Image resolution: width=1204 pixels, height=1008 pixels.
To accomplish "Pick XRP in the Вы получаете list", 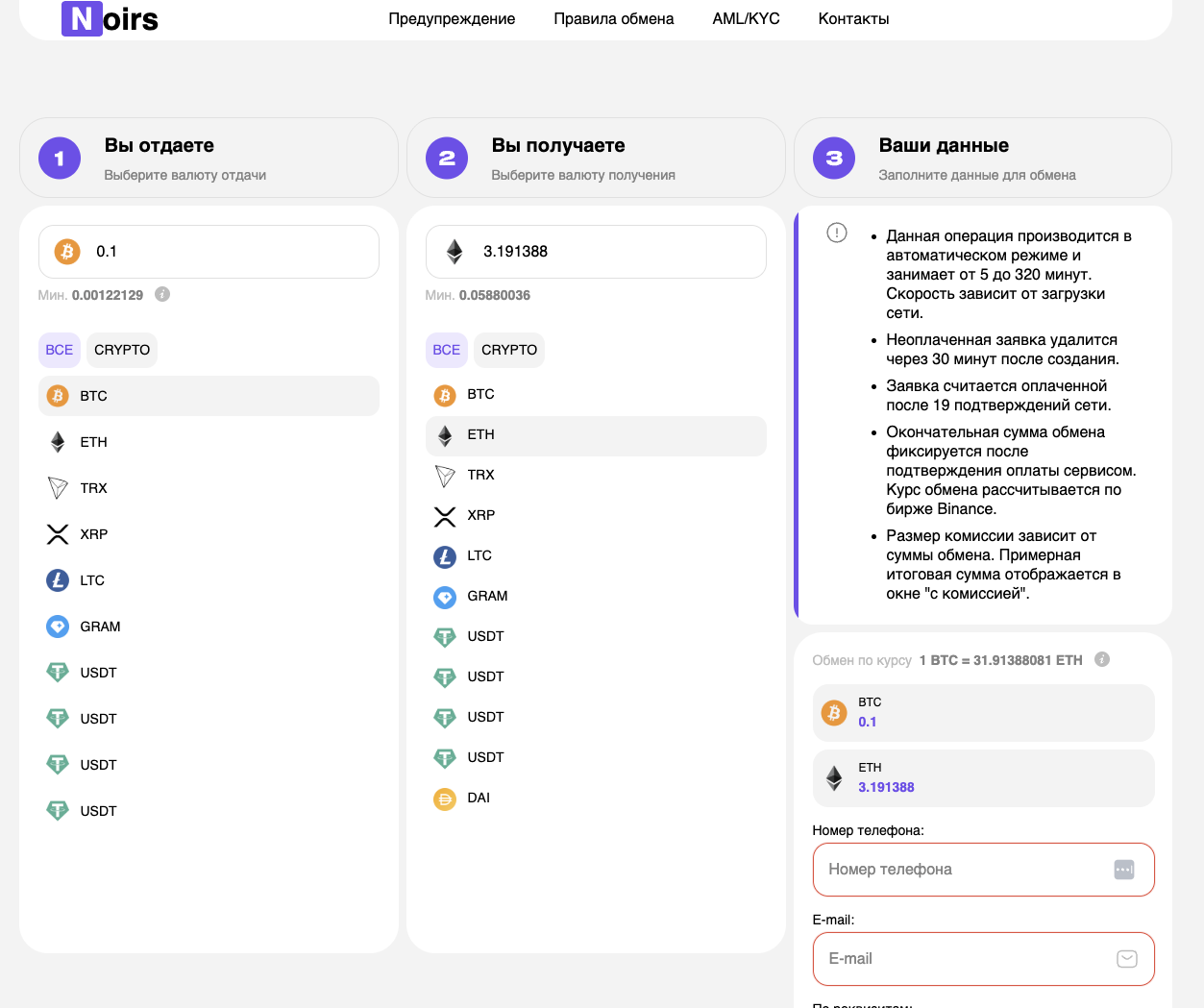I will click(596, 515).
